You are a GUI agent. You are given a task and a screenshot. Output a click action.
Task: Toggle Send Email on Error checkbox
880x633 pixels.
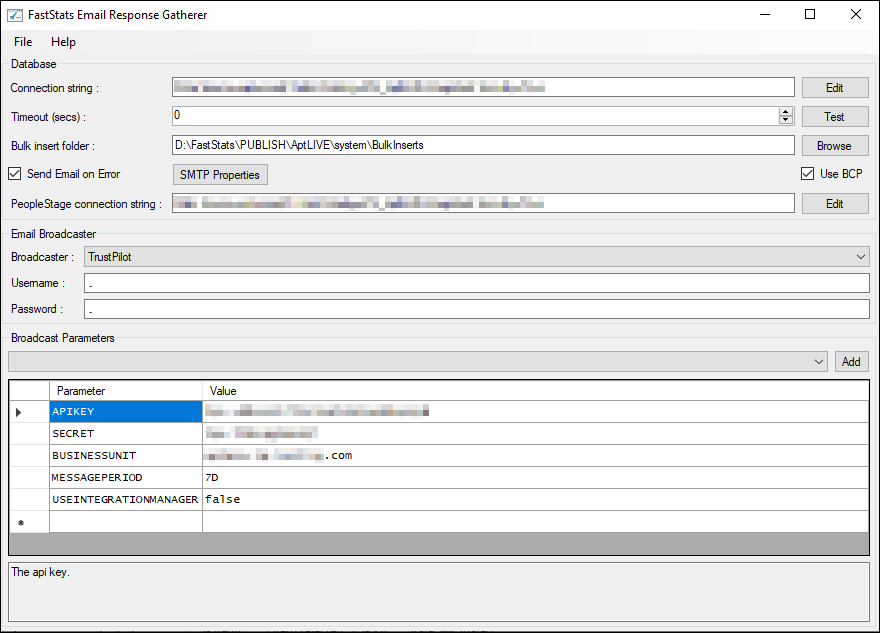point(15,174)
